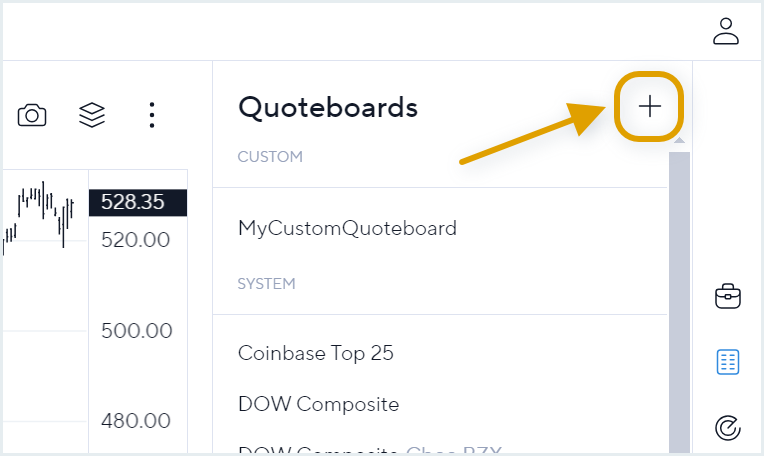
Task: Click the scrollbar up arrow
Action: [679, 141]
